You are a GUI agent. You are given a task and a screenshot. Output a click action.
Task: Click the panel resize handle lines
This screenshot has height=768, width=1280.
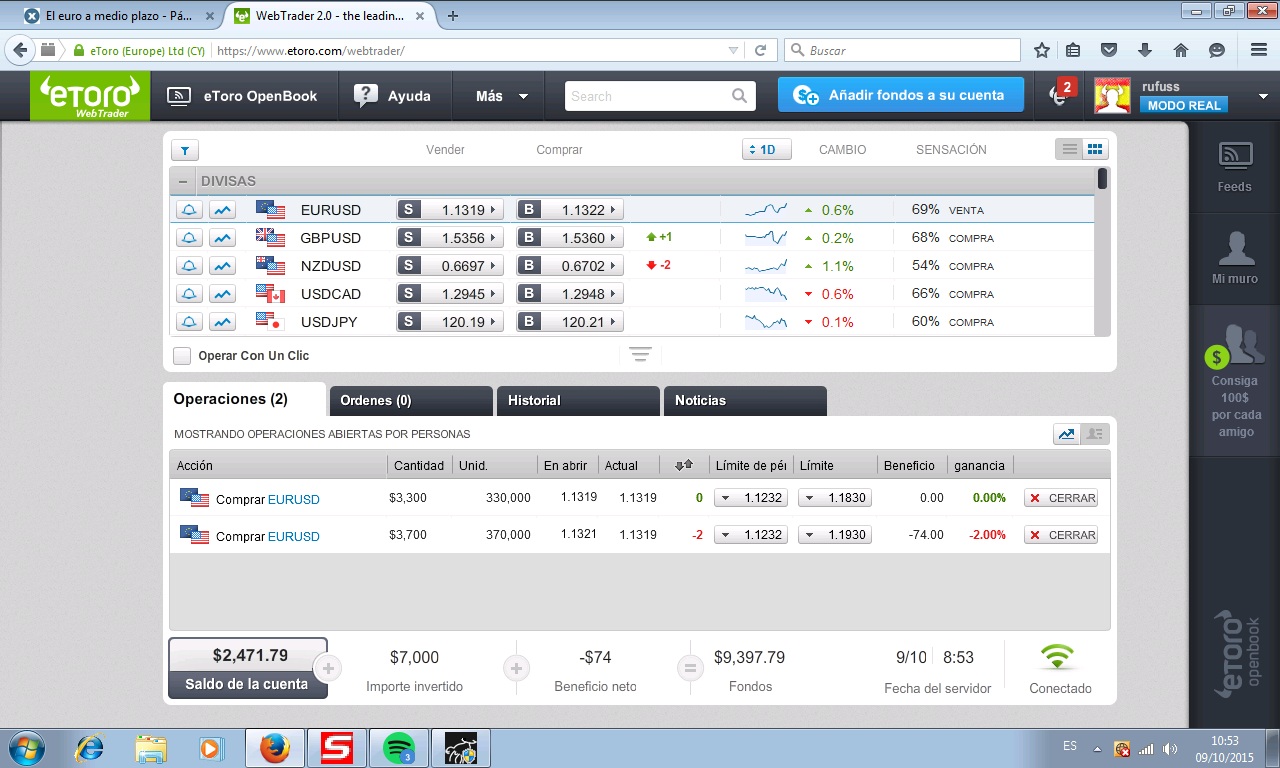pos(640,355)
